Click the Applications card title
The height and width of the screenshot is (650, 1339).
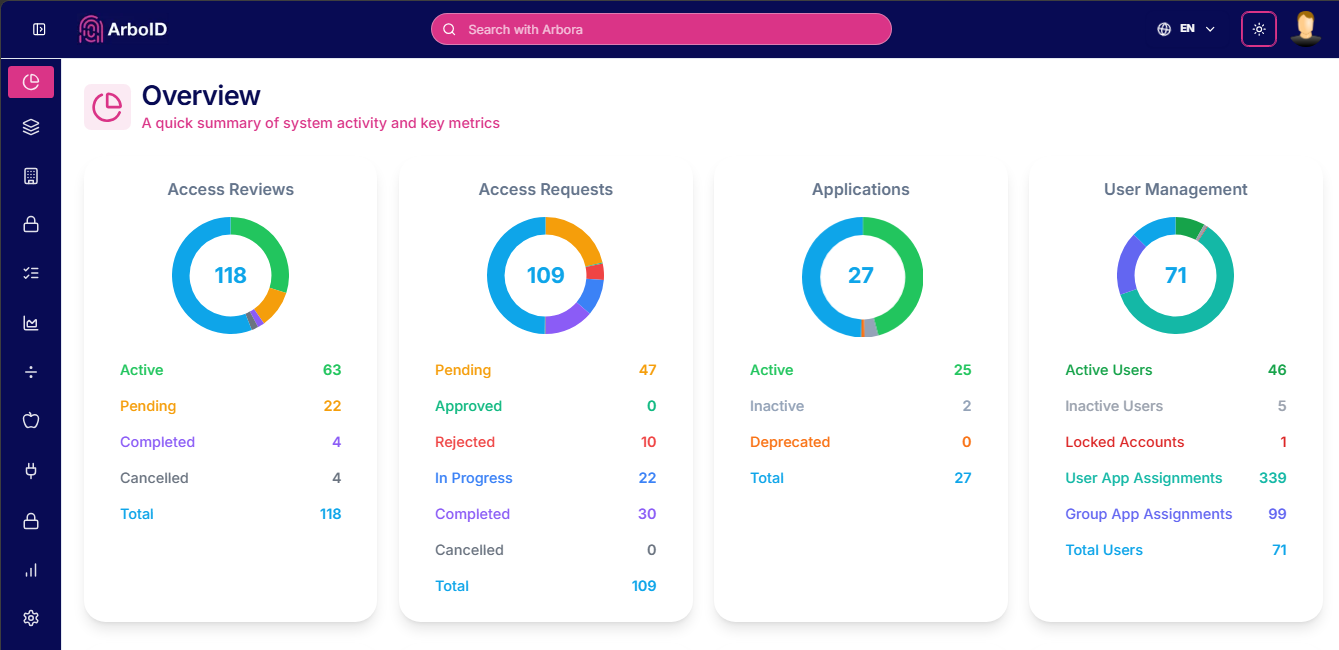pyautogui.click(x=861, y=189)
